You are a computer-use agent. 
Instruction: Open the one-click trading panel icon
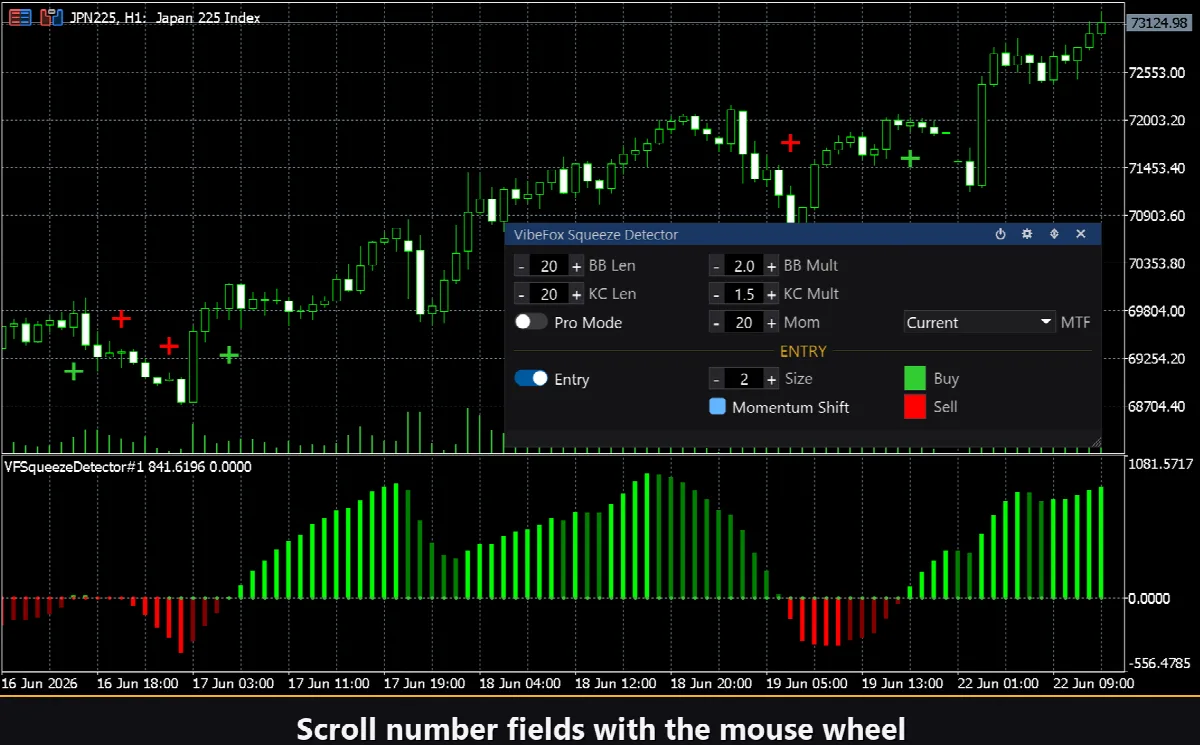click(51, 17)
